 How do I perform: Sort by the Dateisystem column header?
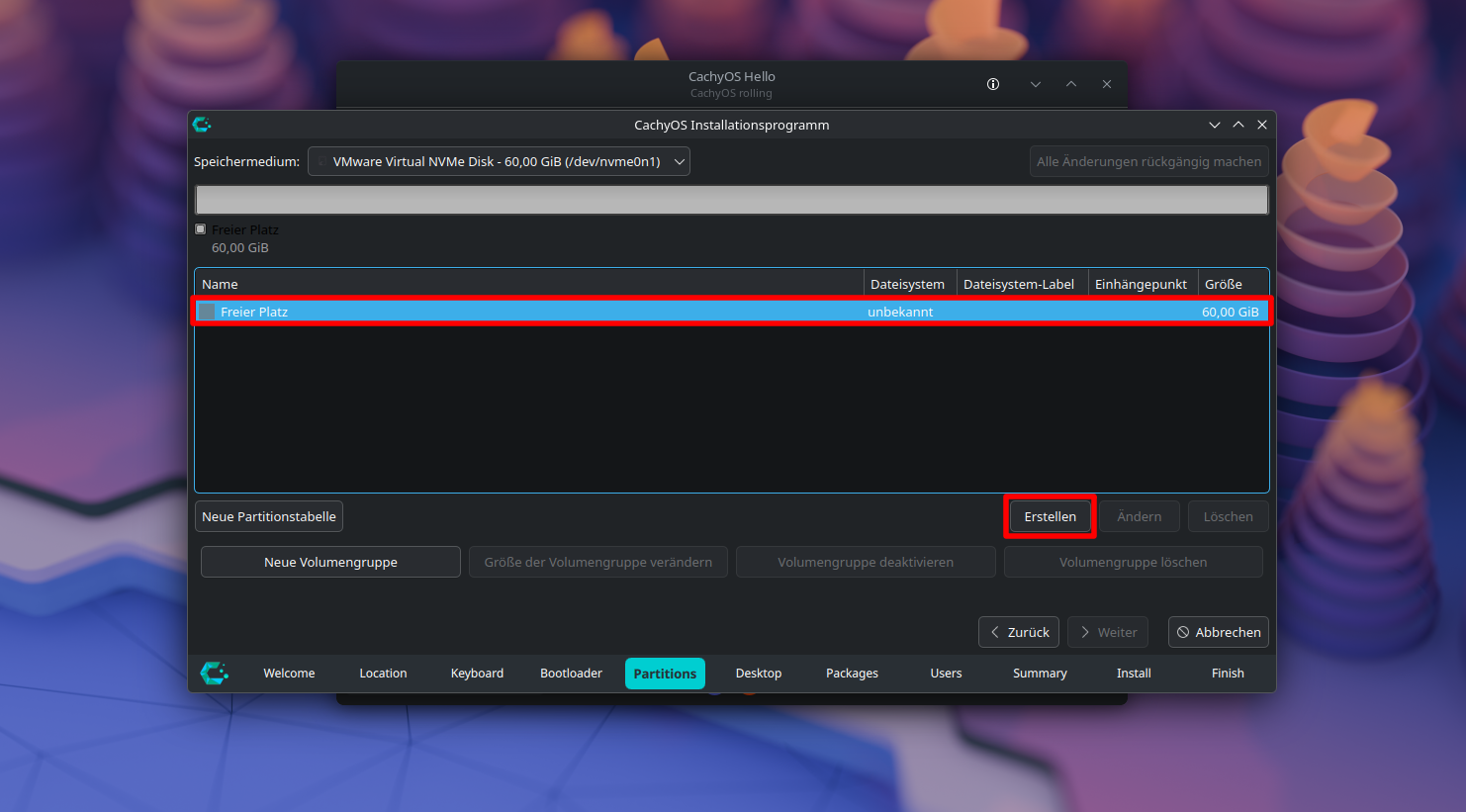click(910, 284)
